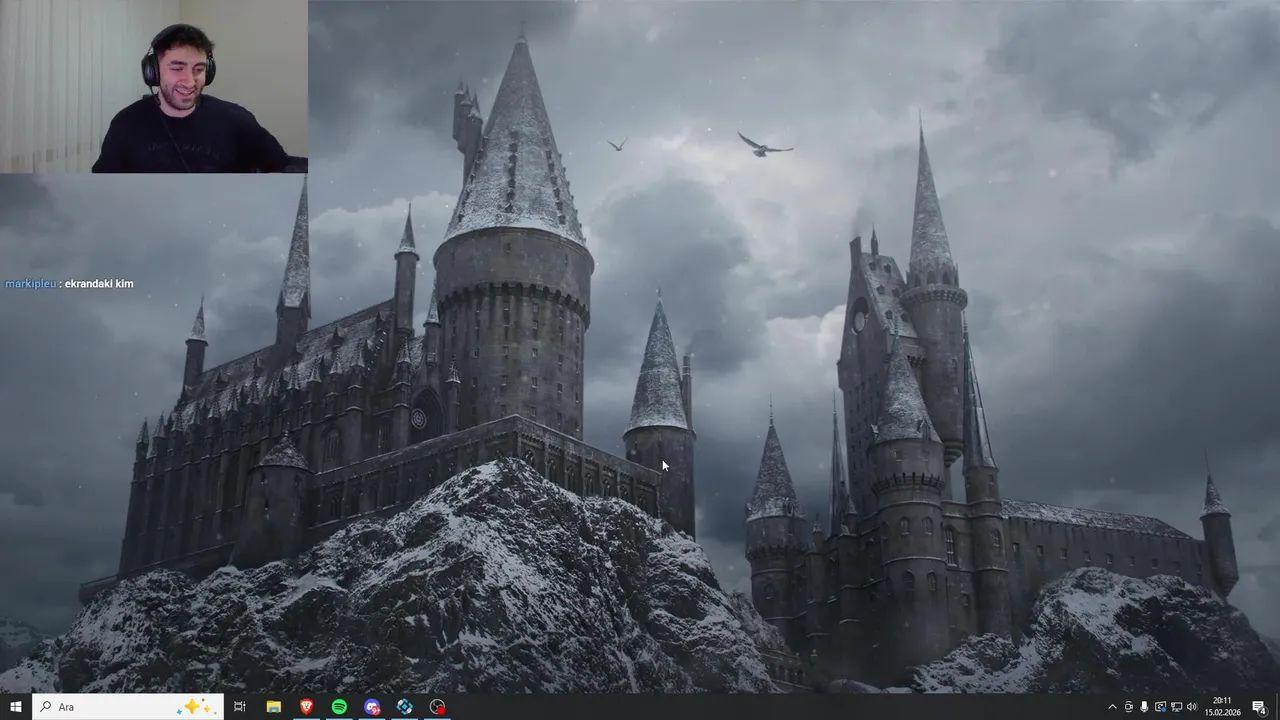Expand hidden system tray icons

click(1112, 707)
